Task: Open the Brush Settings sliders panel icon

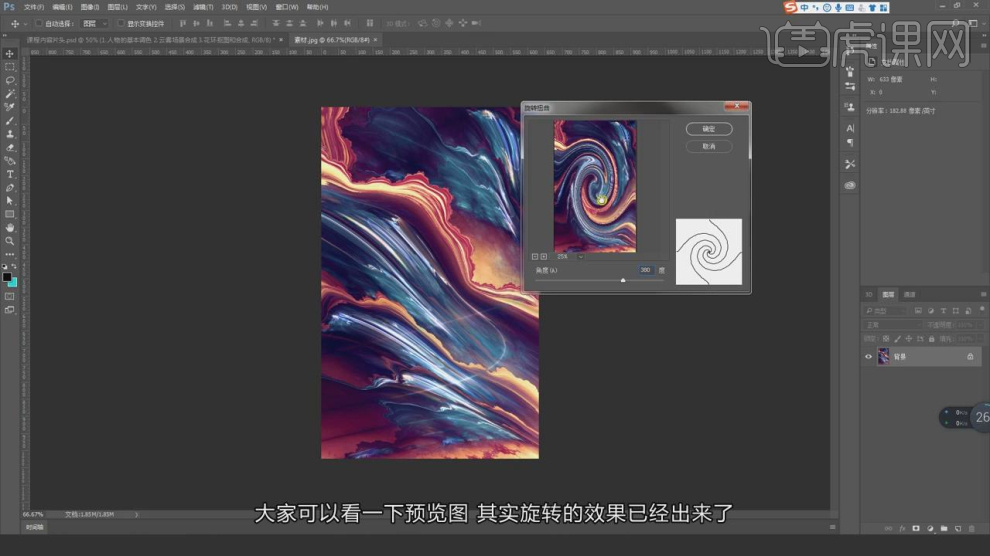Action: click(x=850, y=86)
